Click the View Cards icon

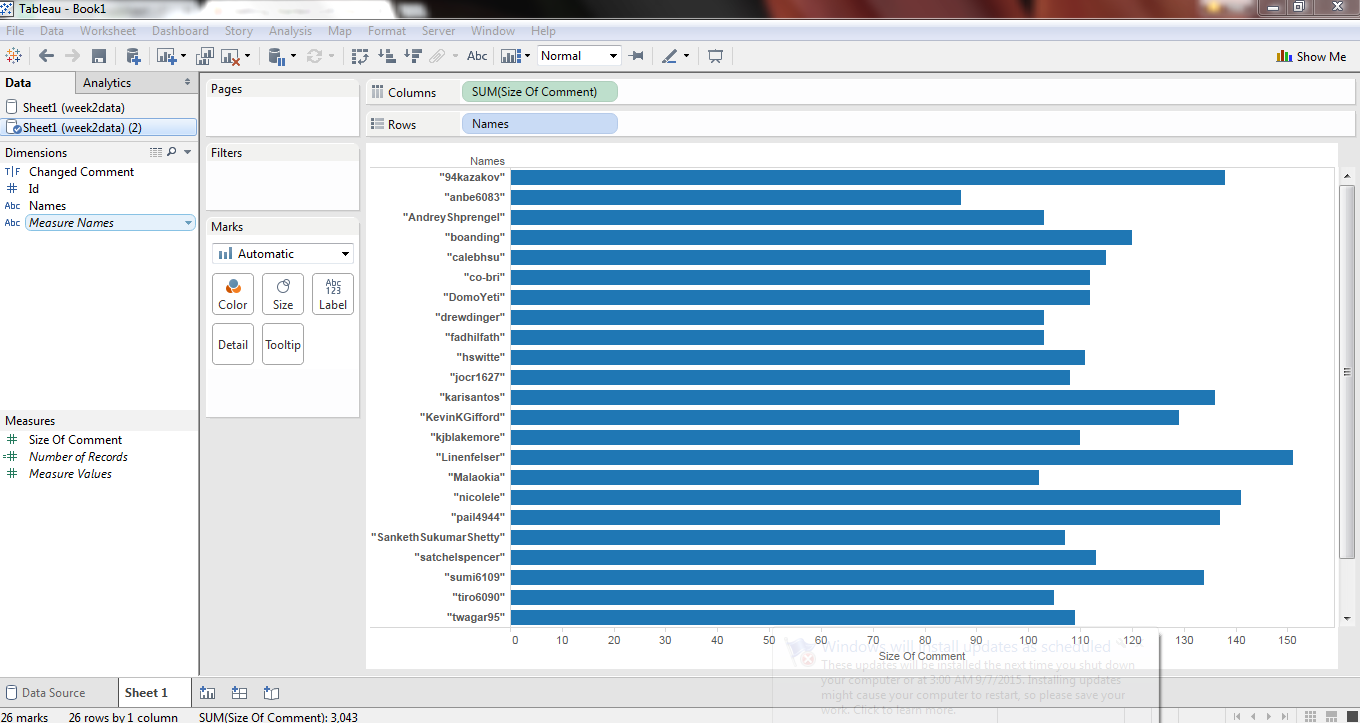point(511,56)
